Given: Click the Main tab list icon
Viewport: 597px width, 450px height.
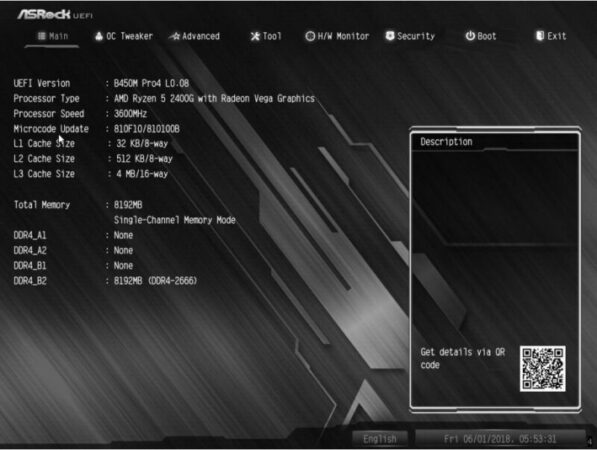Looking at the screenshot, I should 42,36.
